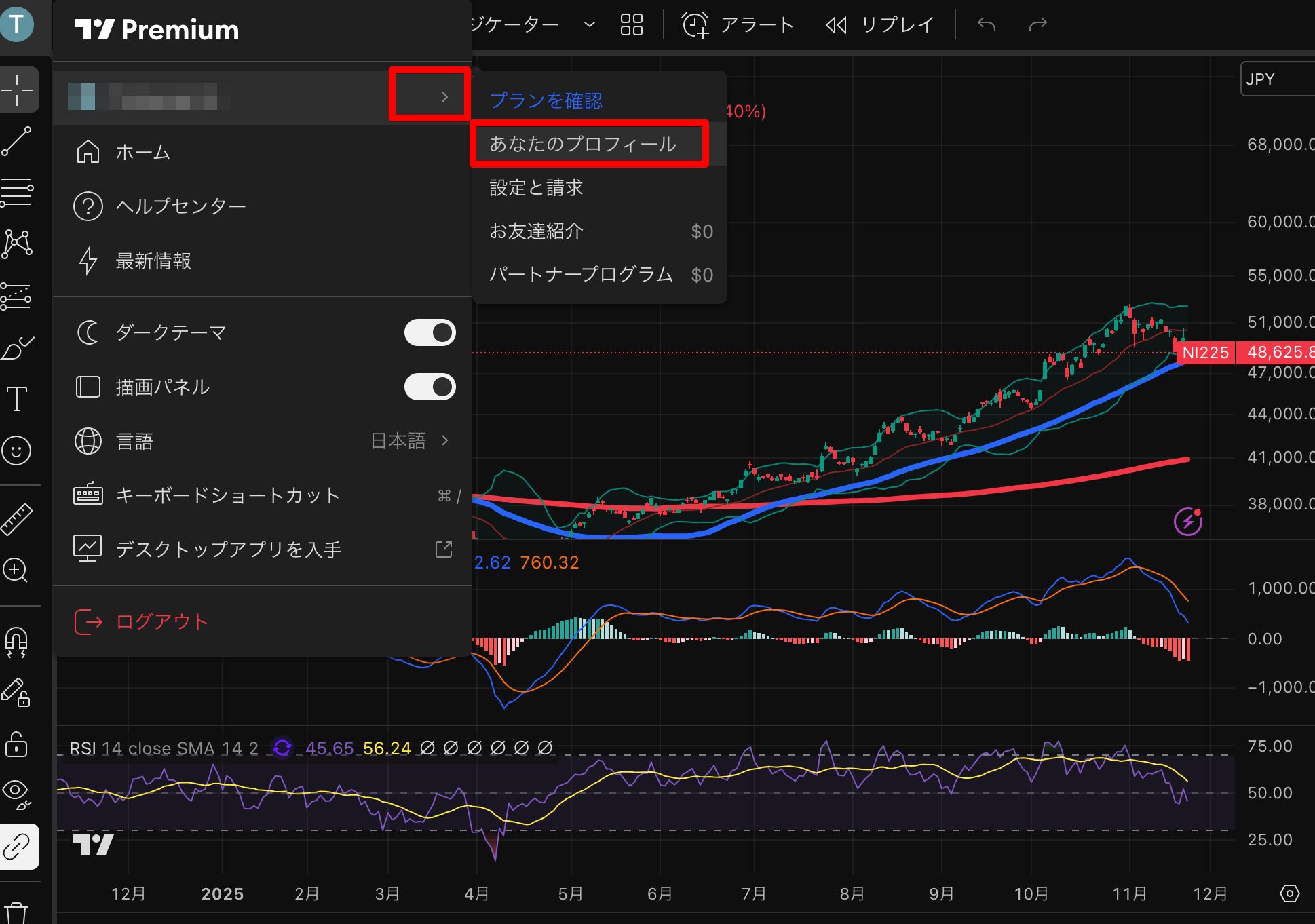Image resolution: width=1315 pixels, height=924 pixels.
Task: Click the layout grid icon in toolbar
Action: coord(631,25)
